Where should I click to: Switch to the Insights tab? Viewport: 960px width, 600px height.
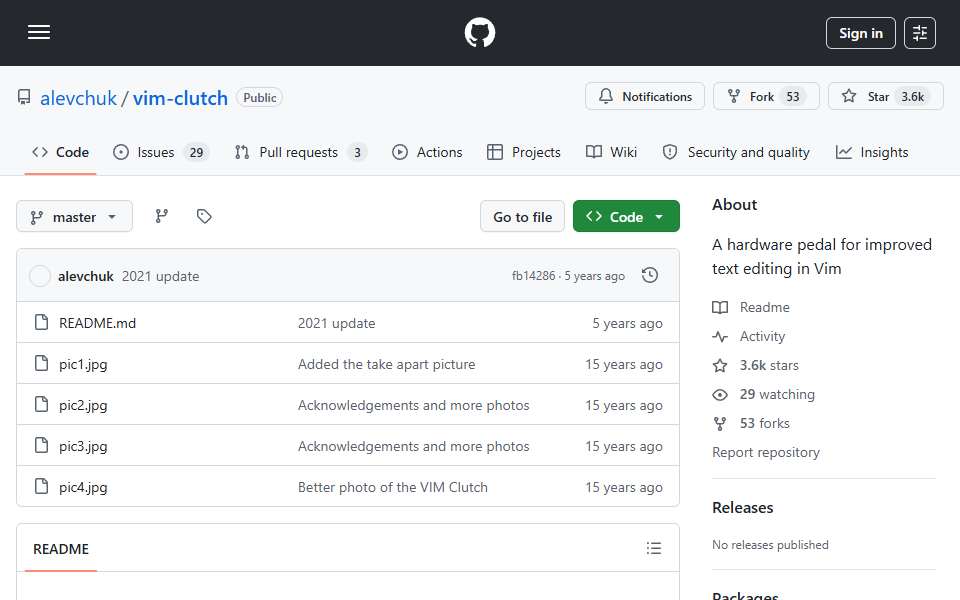coord(872,152)
